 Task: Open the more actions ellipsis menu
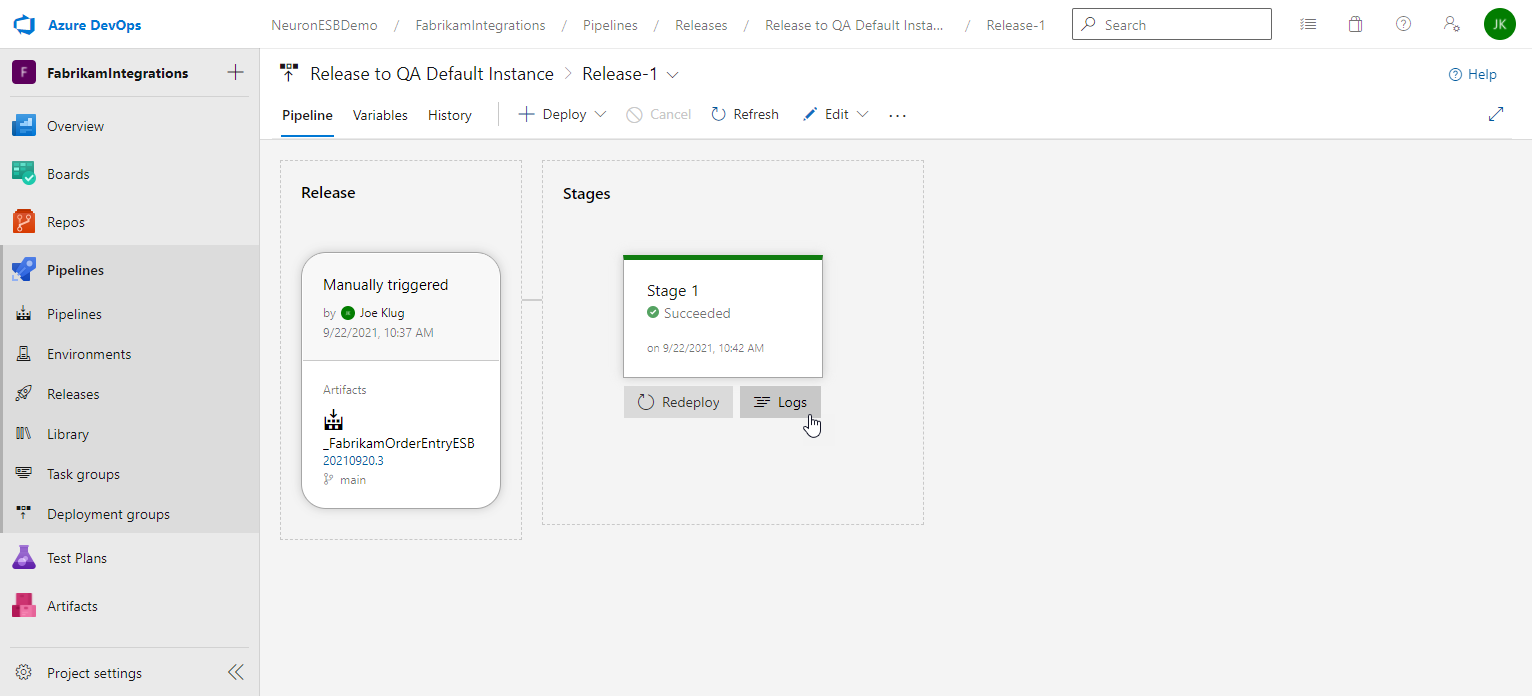click(x=897, y=115)
